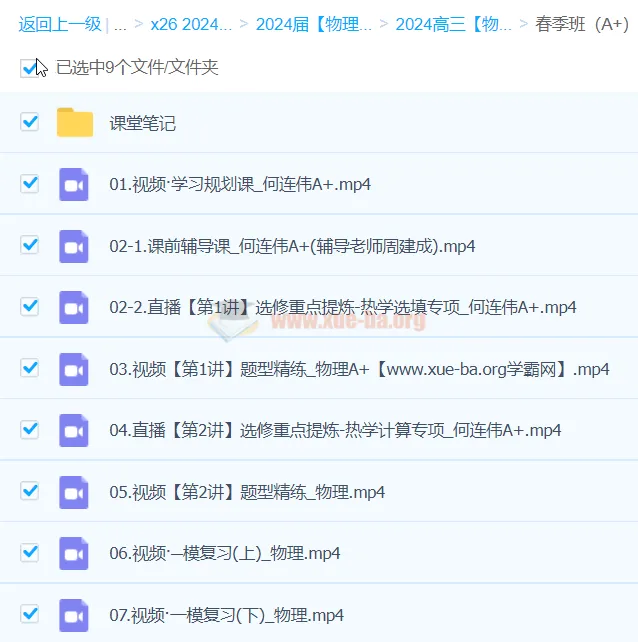The image size is (638, 642).
Task: Click the 课堂笔记 folder icon
Action: tap(75, 123)
